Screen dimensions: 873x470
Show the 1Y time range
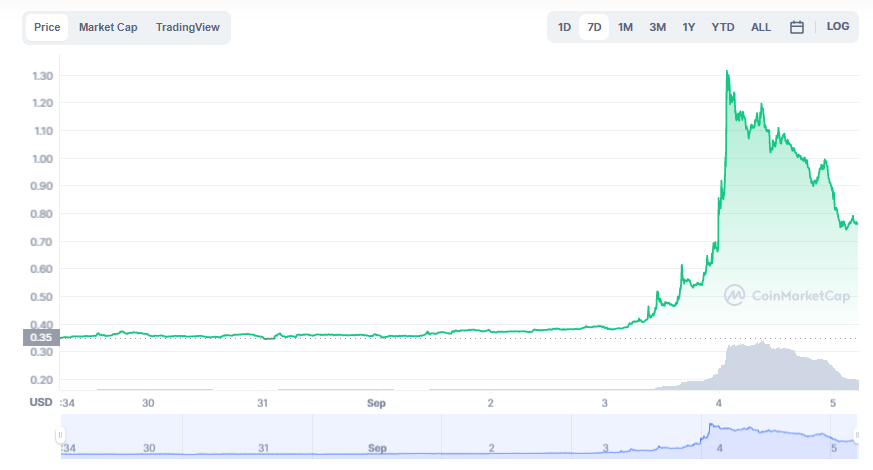tap(689, 27)
